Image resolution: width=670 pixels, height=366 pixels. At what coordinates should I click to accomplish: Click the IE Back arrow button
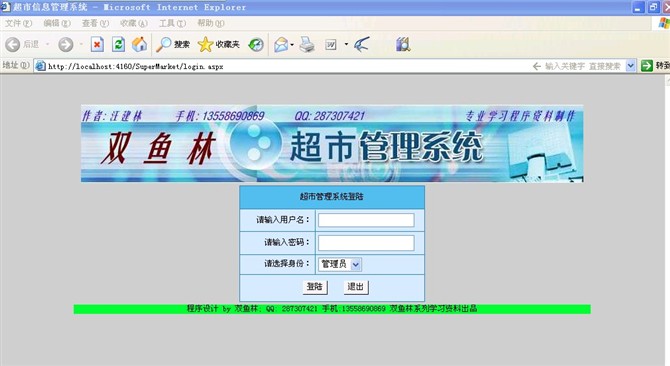[x=13, y=44]
